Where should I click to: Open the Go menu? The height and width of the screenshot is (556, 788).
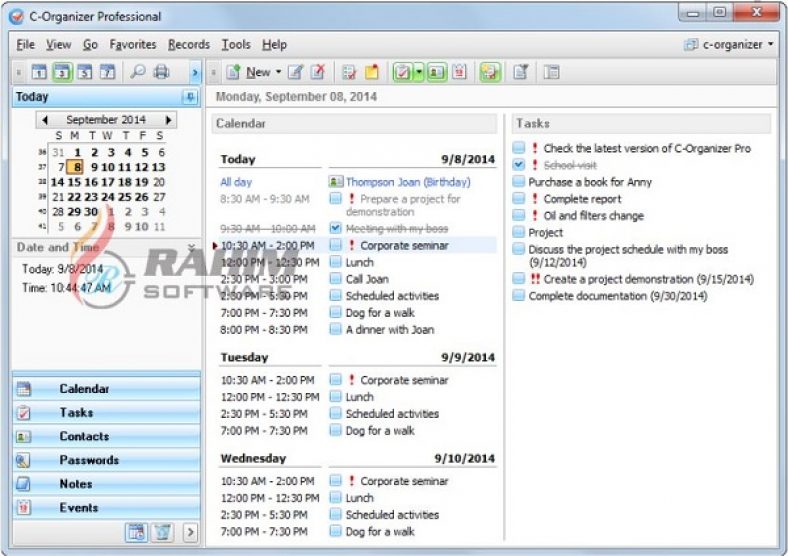90,45
